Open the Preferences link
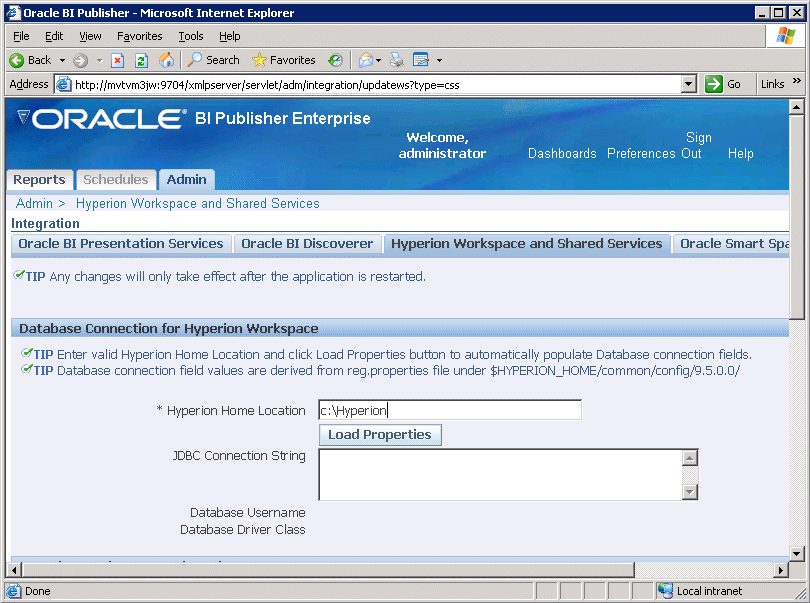810x603 pixels. (x=641, y=153)
